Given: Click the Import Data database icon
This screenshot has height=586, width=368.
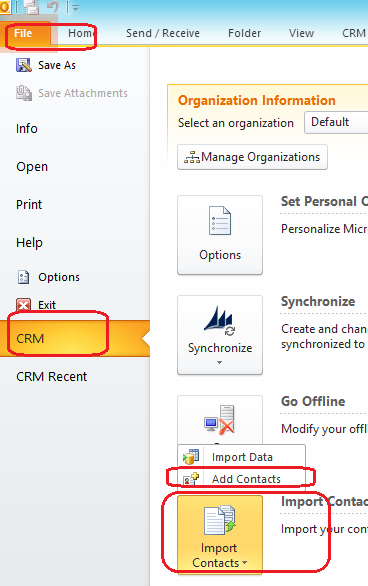Looking at the screenshot, I should click(x=191, y=457).
